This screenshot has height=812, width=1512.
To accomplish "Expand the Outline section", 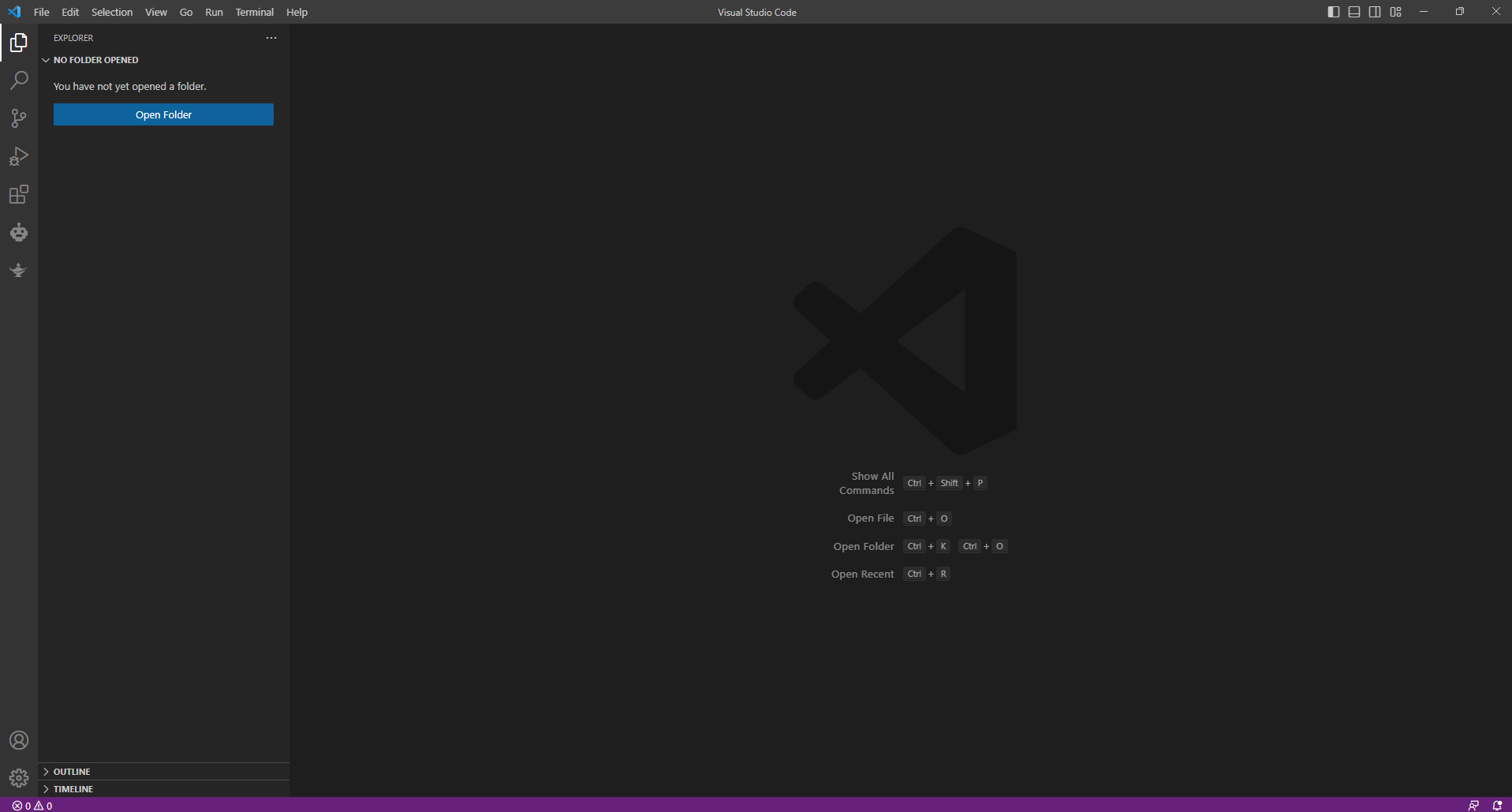I will coord(163,772).
